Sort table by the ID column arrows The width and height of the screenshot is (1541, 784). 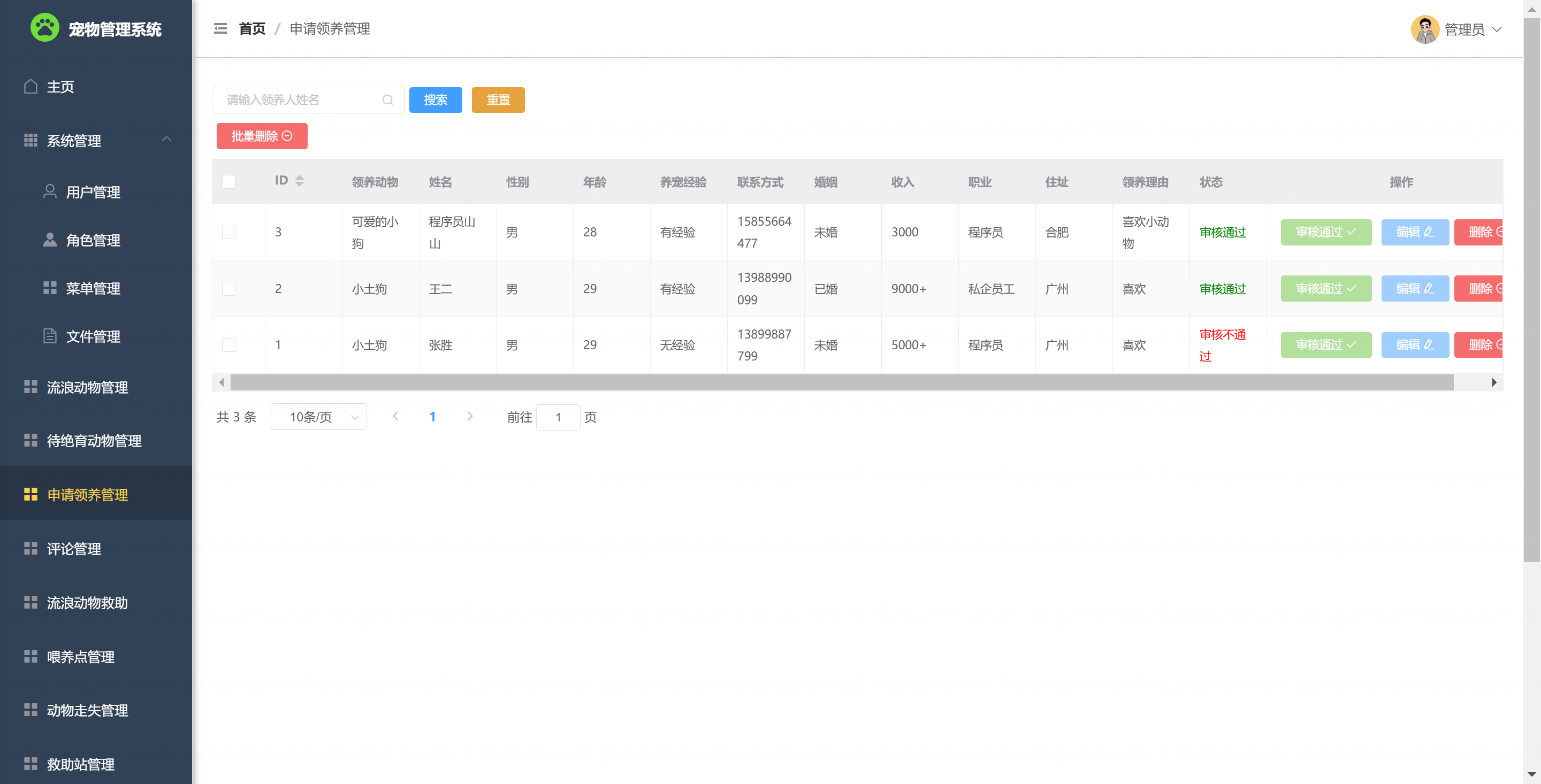point(300,181)
